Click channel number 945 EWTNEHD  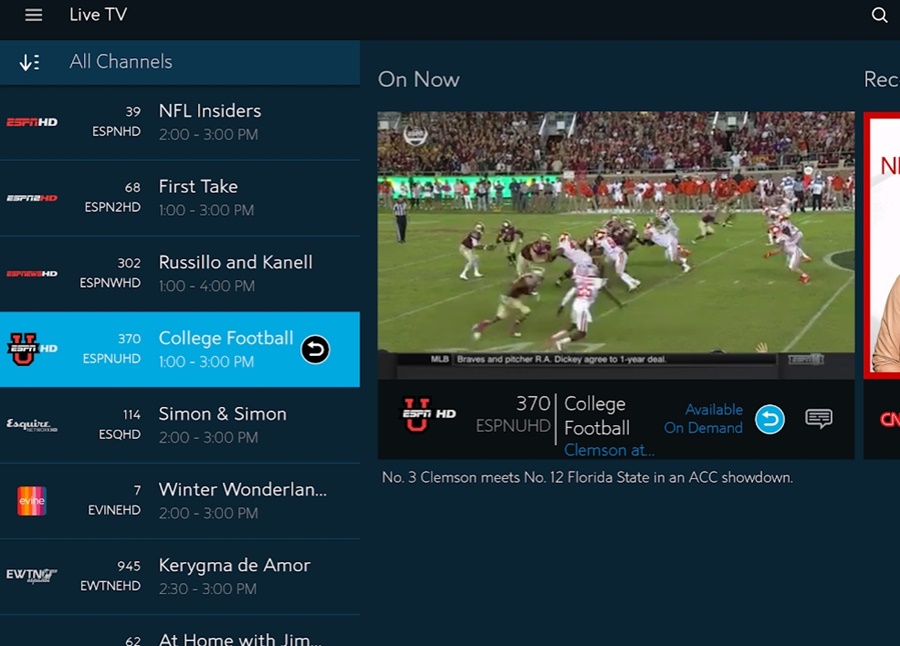110,577
